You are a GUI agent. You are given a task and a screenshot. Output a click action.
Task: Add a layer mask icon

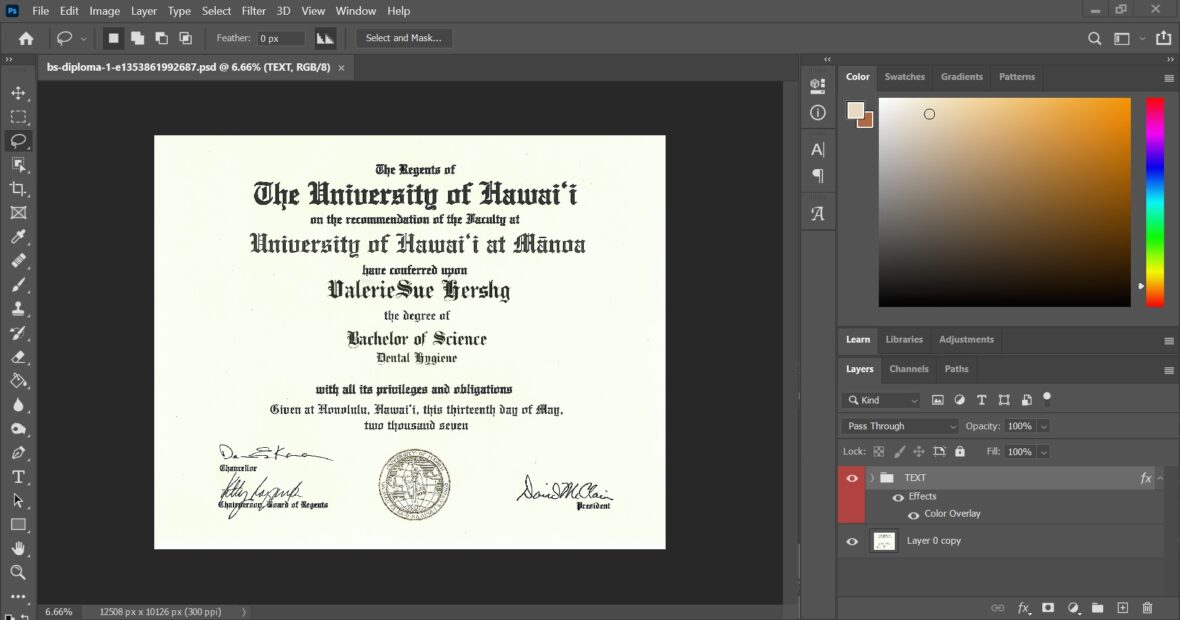point(1048,608)
